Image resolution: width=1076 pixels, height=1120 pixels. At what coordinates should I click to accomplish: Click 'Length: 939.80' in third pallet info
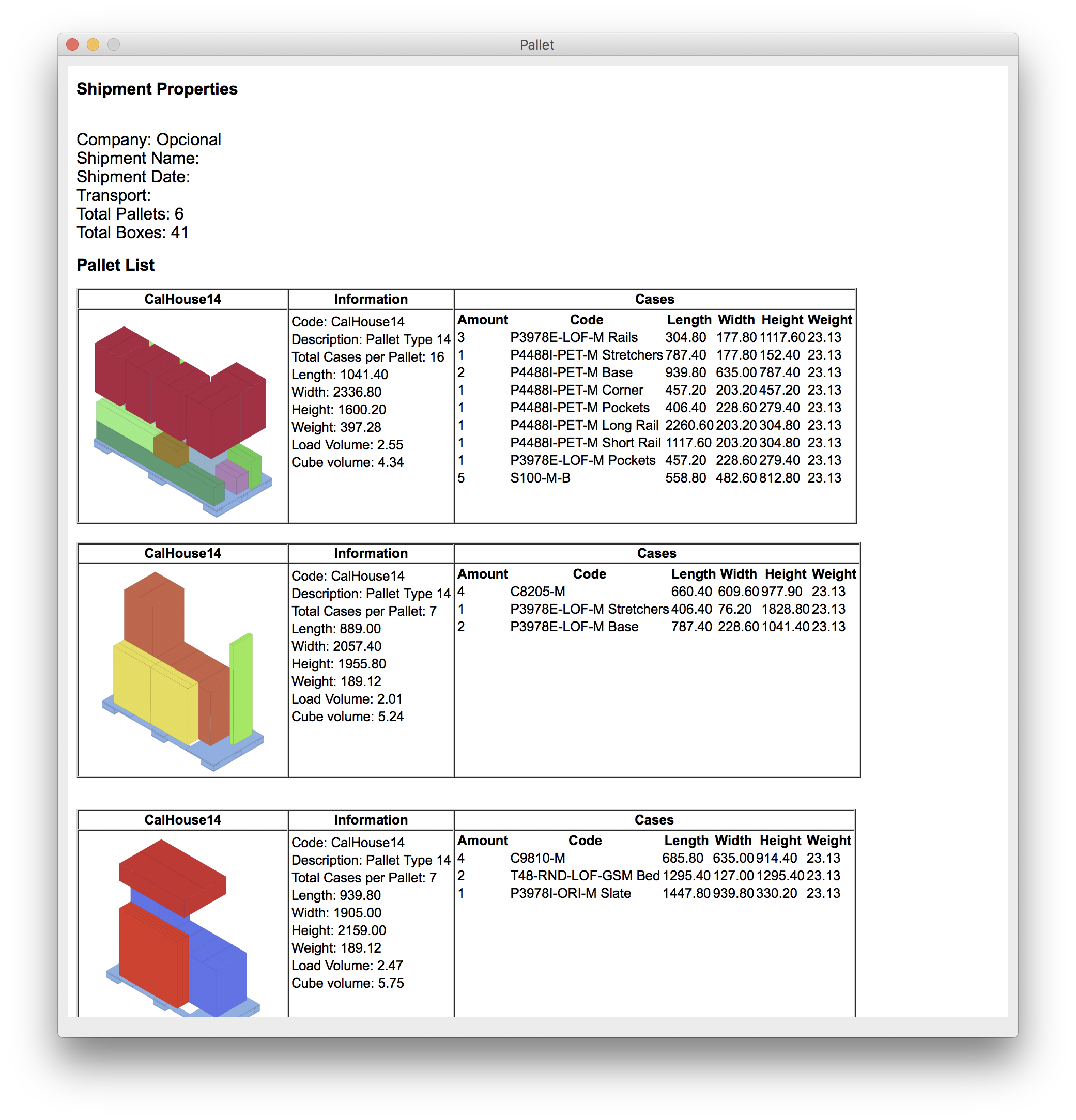click(336, 895)
